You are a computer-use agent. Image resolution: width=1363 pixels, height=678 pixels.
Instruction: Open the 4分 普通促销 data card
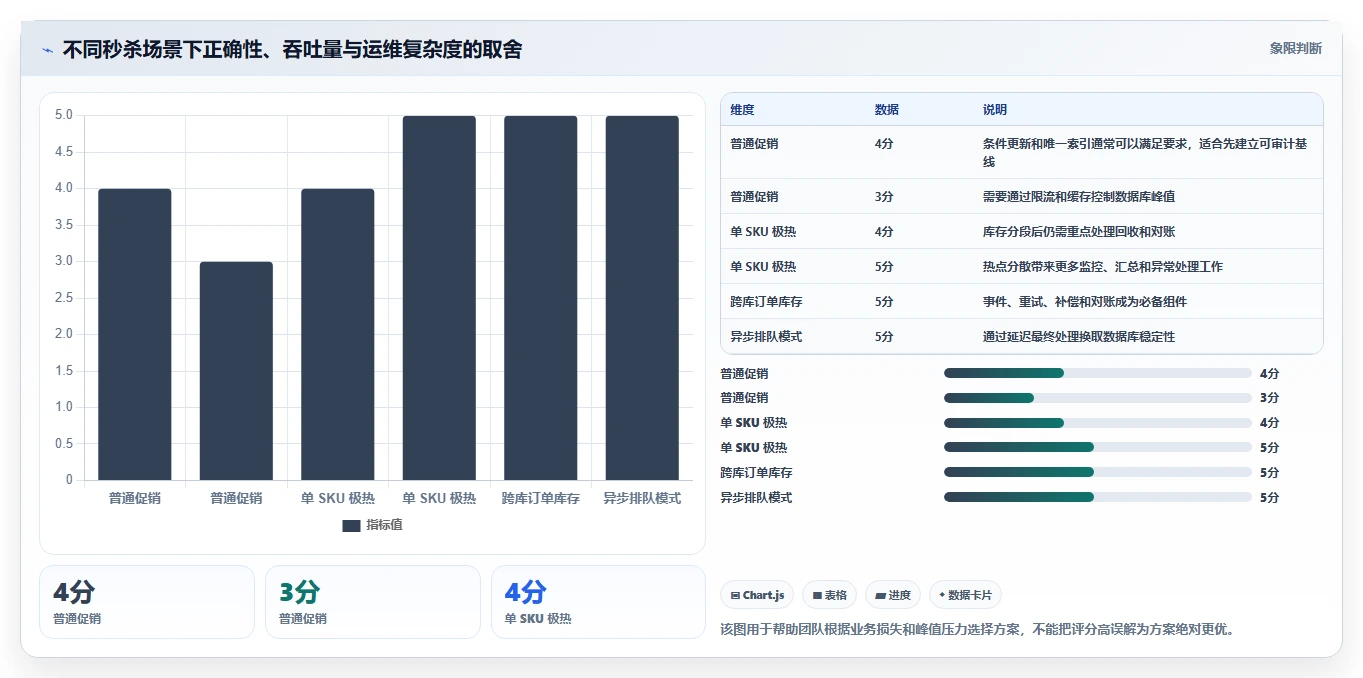click(147, 602)
